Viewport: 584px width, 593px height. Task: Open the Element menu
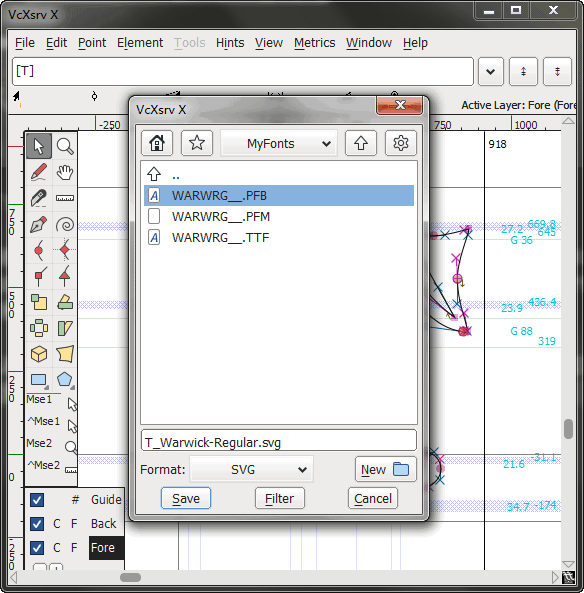140,43
